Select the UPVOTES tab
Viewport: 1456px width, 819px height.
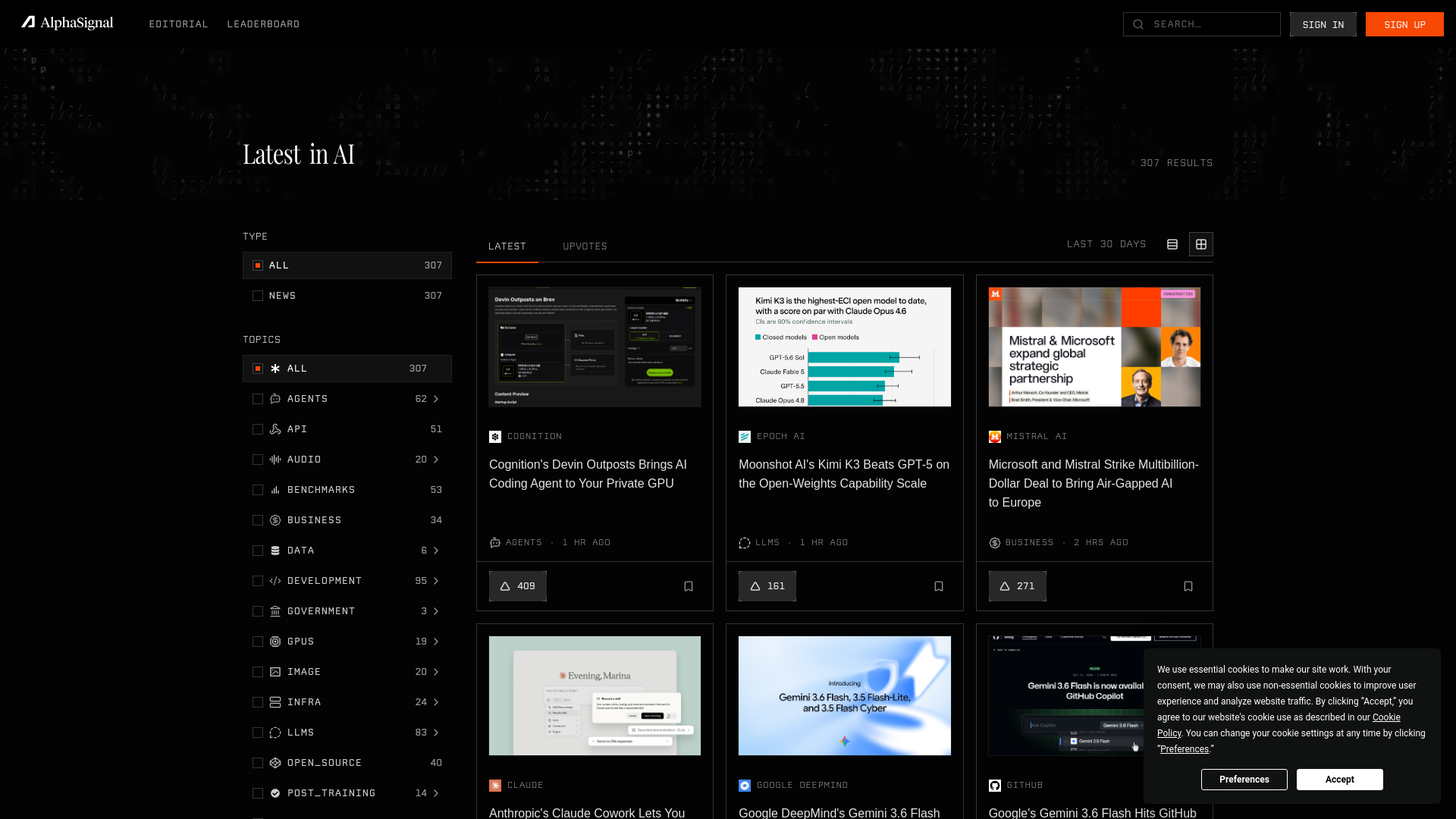click(585, 246)
